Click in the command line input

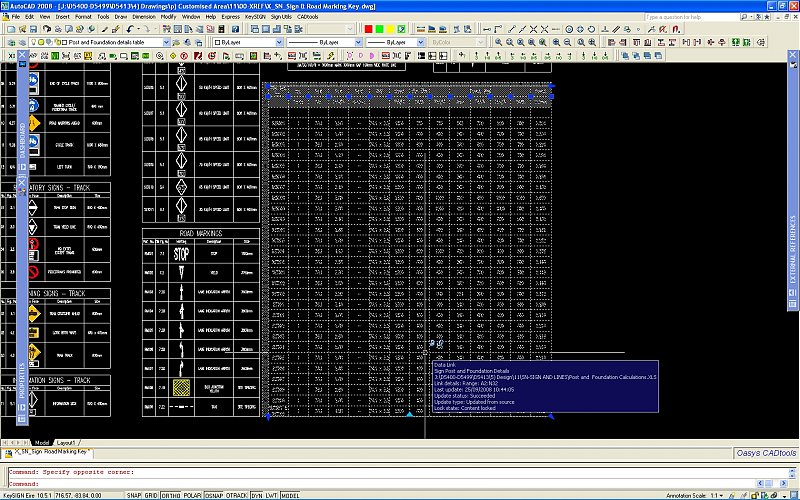click(400, 482)
